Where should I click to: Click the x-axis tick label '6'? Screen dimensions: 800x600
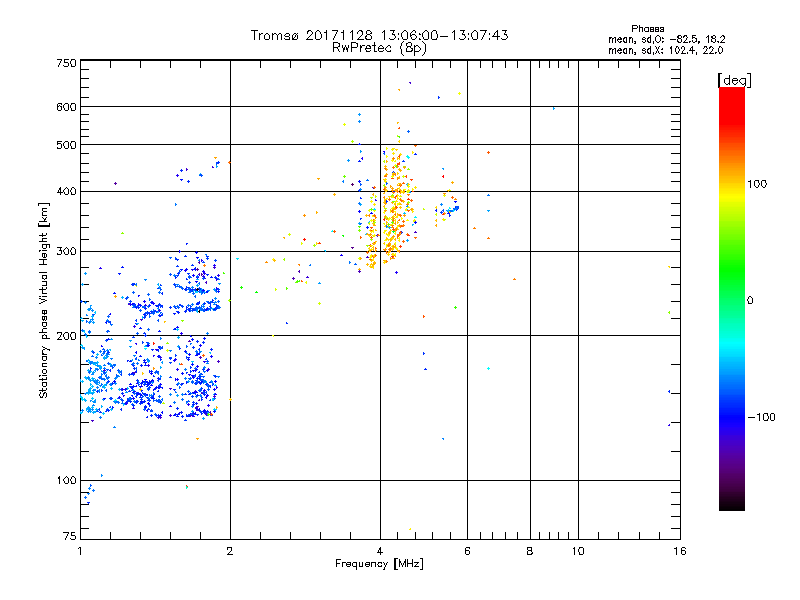467,551
